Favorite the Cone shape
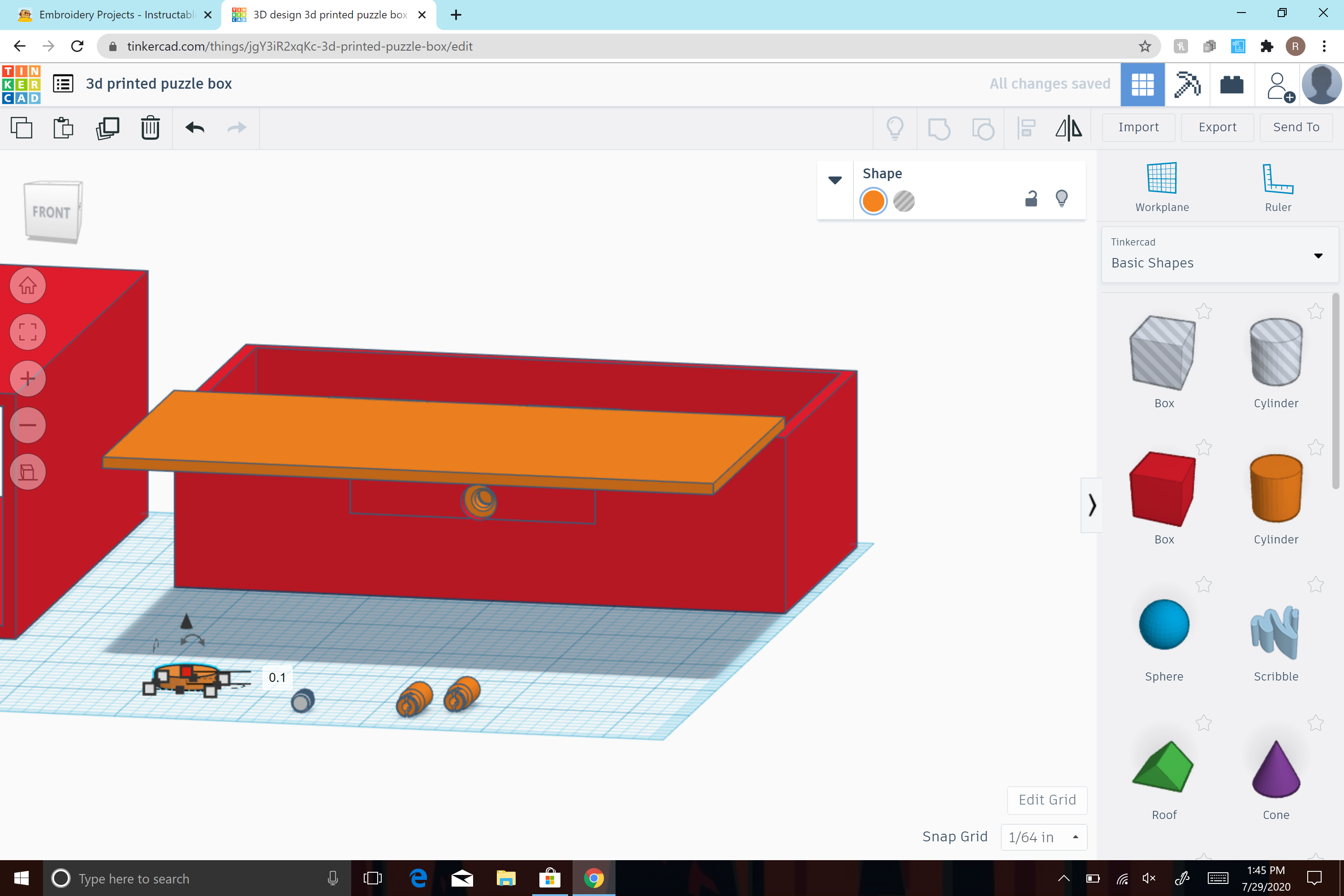 click(1315, 722)
